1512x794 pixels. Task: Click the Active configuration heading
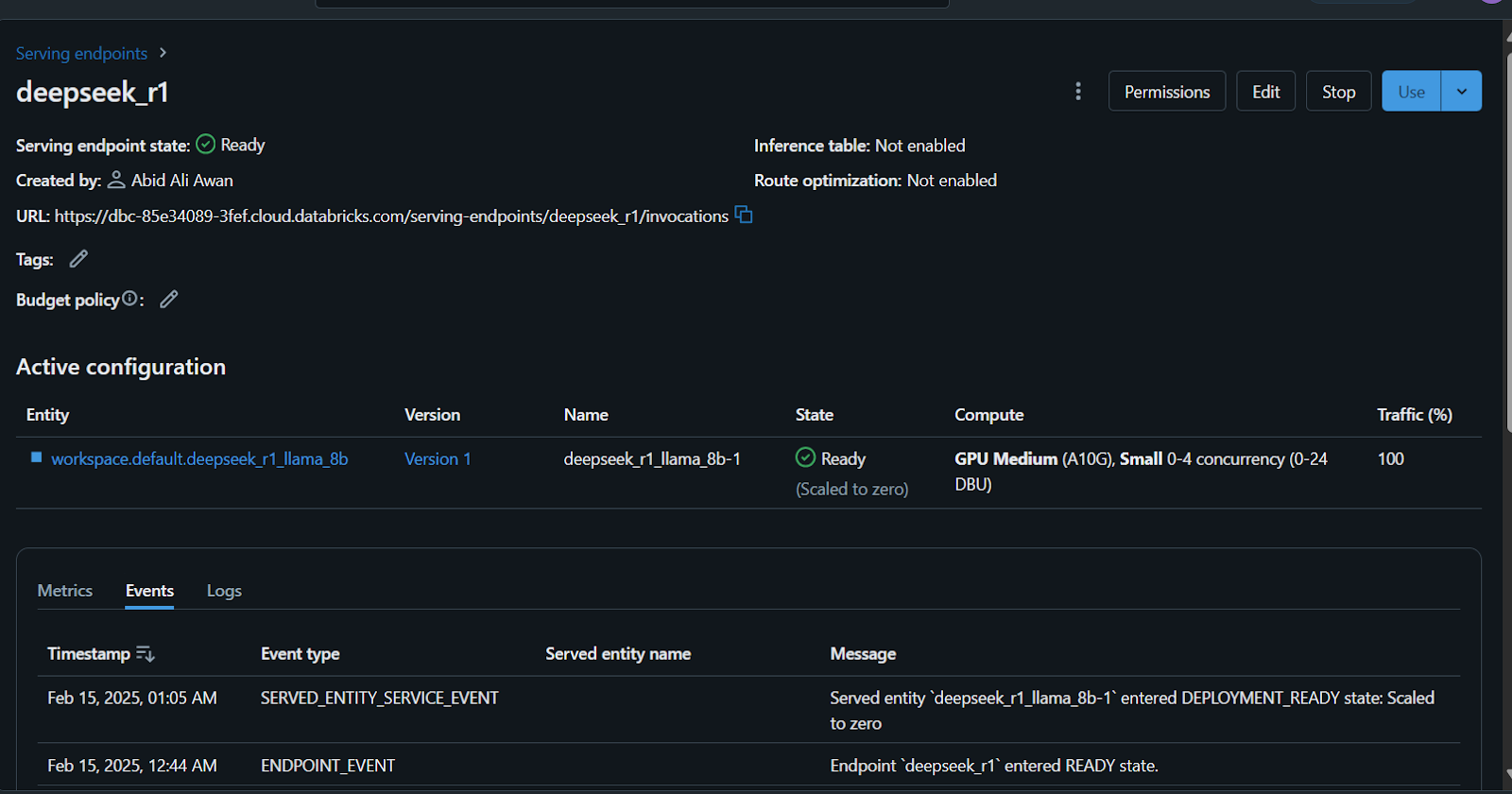point(121,367)
